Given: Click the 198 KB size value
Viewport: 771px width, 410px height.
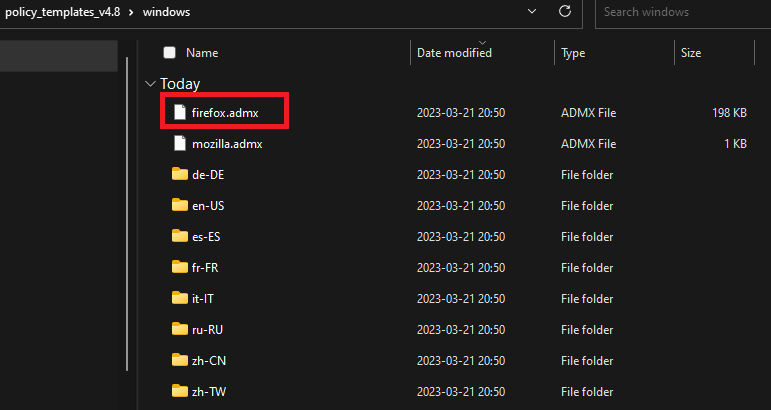Looking at the screenshot, I should click(x=729, y=113).
